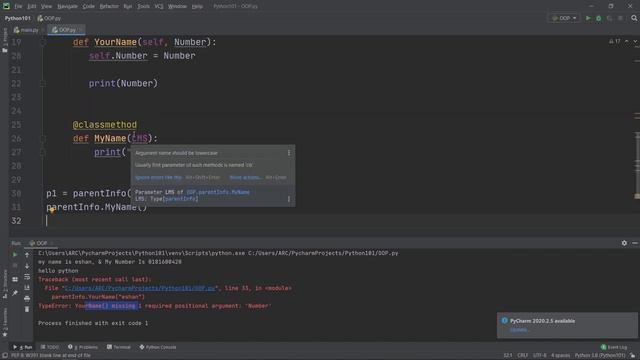Go to next highlighted error arrow
640x360 pixels.
(x=635, y=41)
